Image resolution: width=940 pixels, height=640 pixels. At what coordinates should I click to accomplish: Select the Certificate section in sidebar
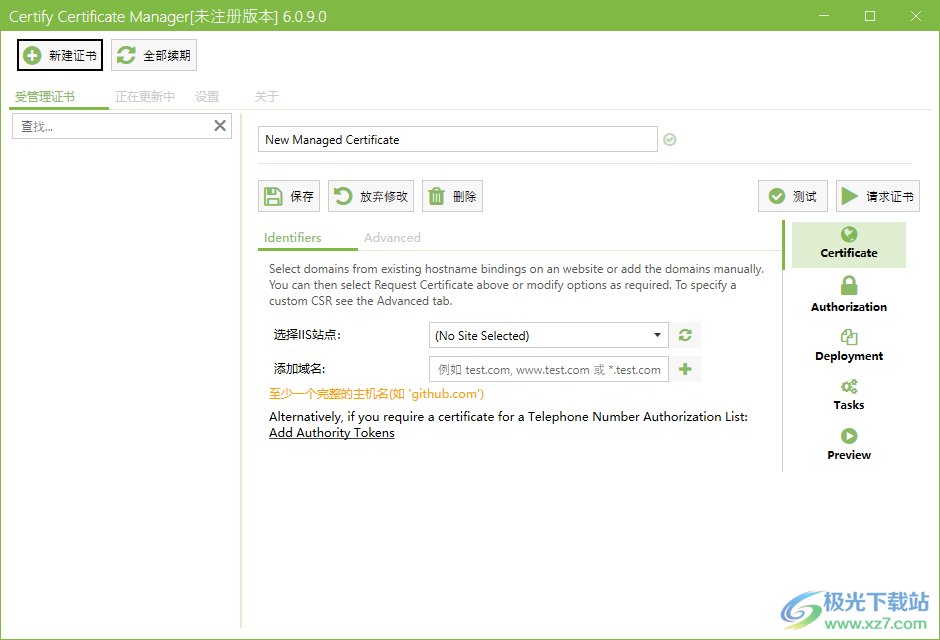pos(848,244)
